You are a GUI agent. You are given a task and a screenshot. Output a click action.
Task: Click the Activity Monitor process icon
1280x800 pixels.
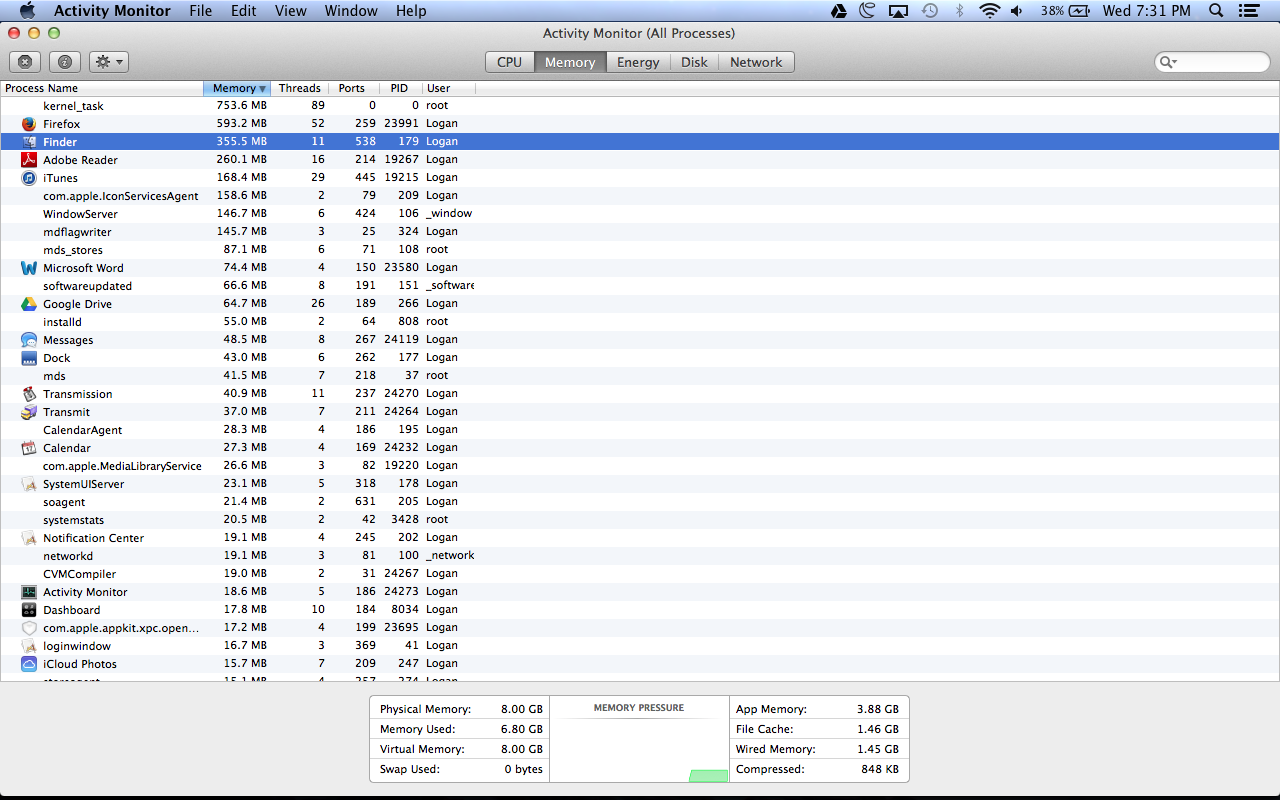click(29, 592)
